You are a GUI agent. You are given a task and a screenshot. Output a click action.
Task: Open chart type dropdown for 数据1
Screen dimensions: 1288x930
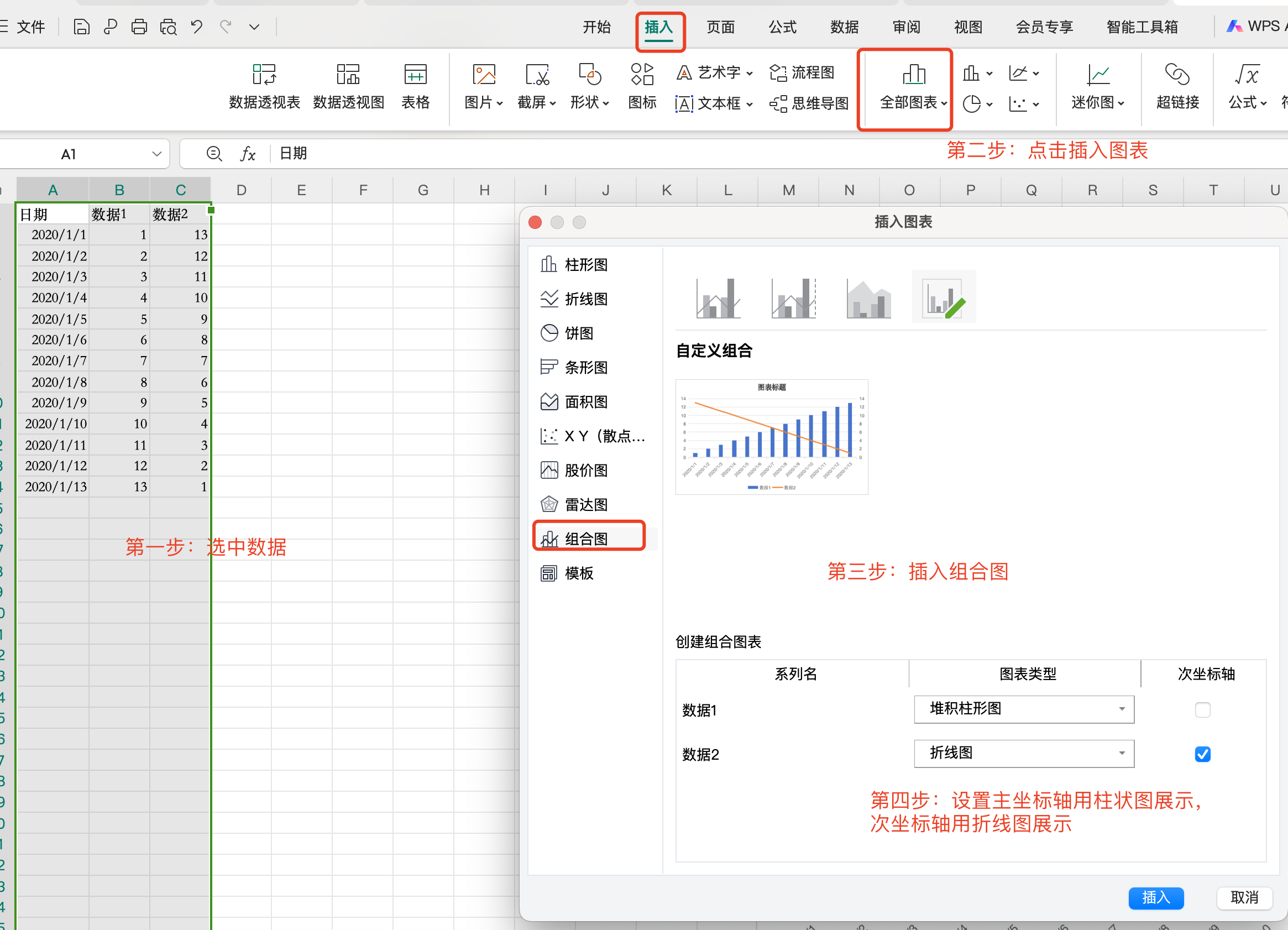click(x=1121, y=709)
